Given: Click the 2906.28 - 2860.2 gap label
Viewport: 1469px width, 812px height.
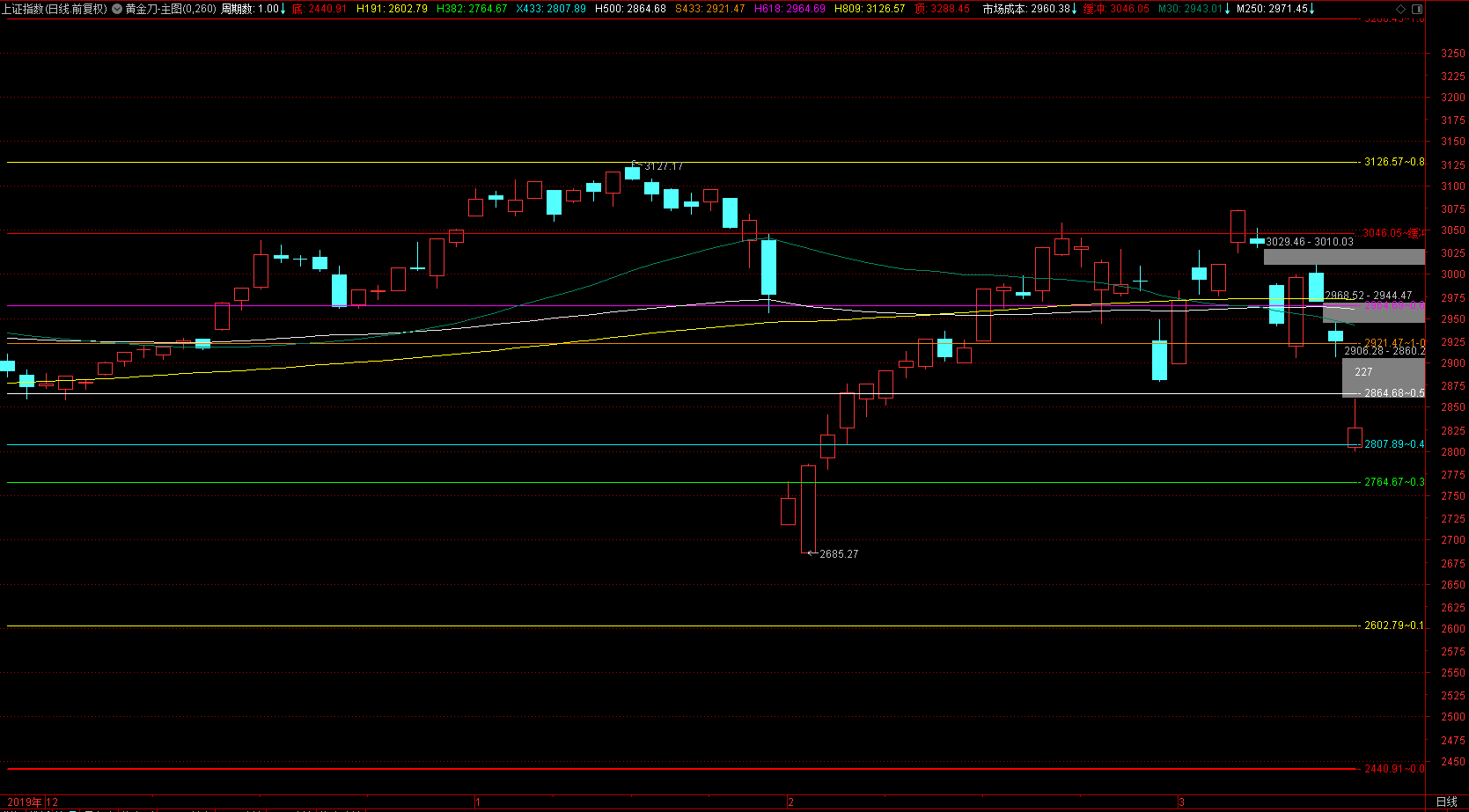Looking at the screenshot, I should point(1385,351).
